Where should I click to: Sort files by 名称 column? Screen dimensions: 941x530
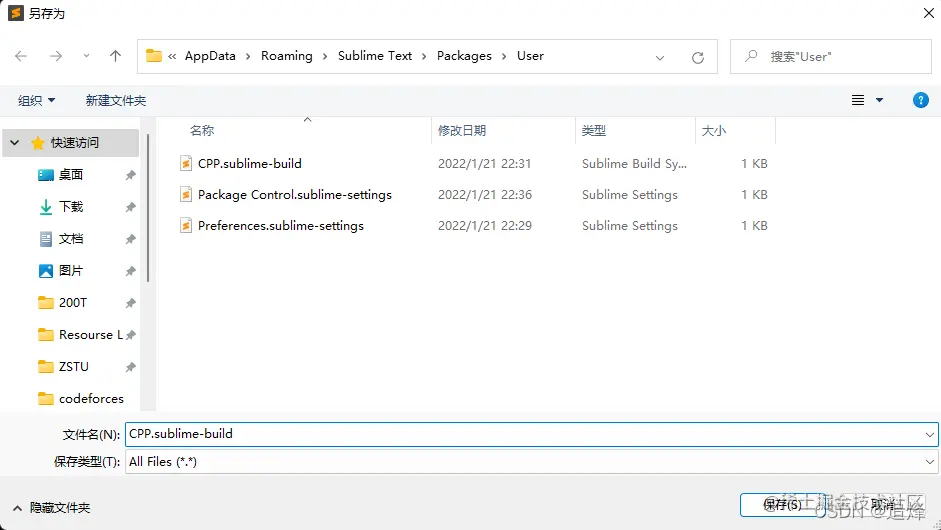coord(202,130)
